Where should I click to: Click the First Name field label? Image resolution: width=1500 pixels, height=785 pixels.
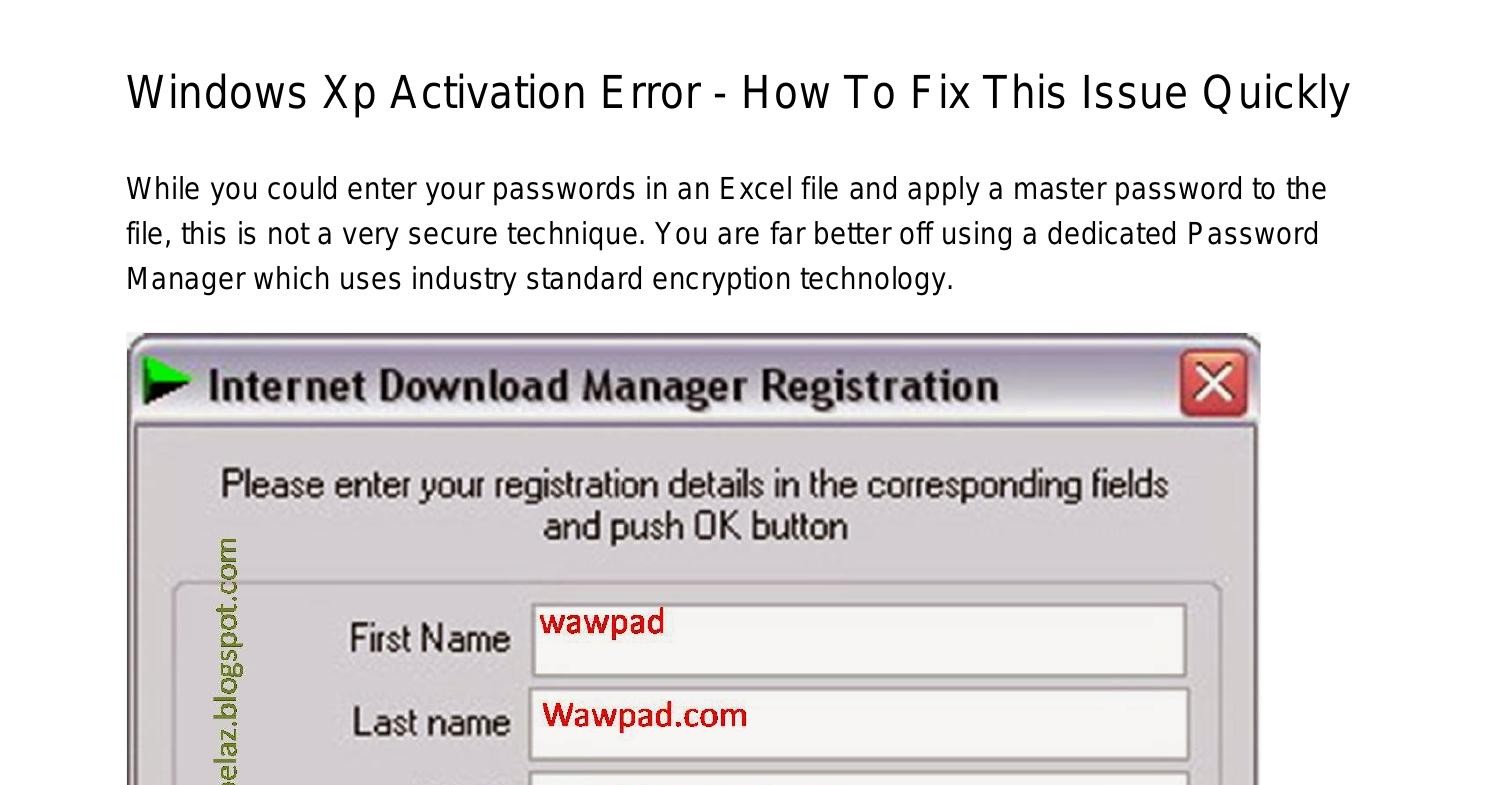coord(428,638)
